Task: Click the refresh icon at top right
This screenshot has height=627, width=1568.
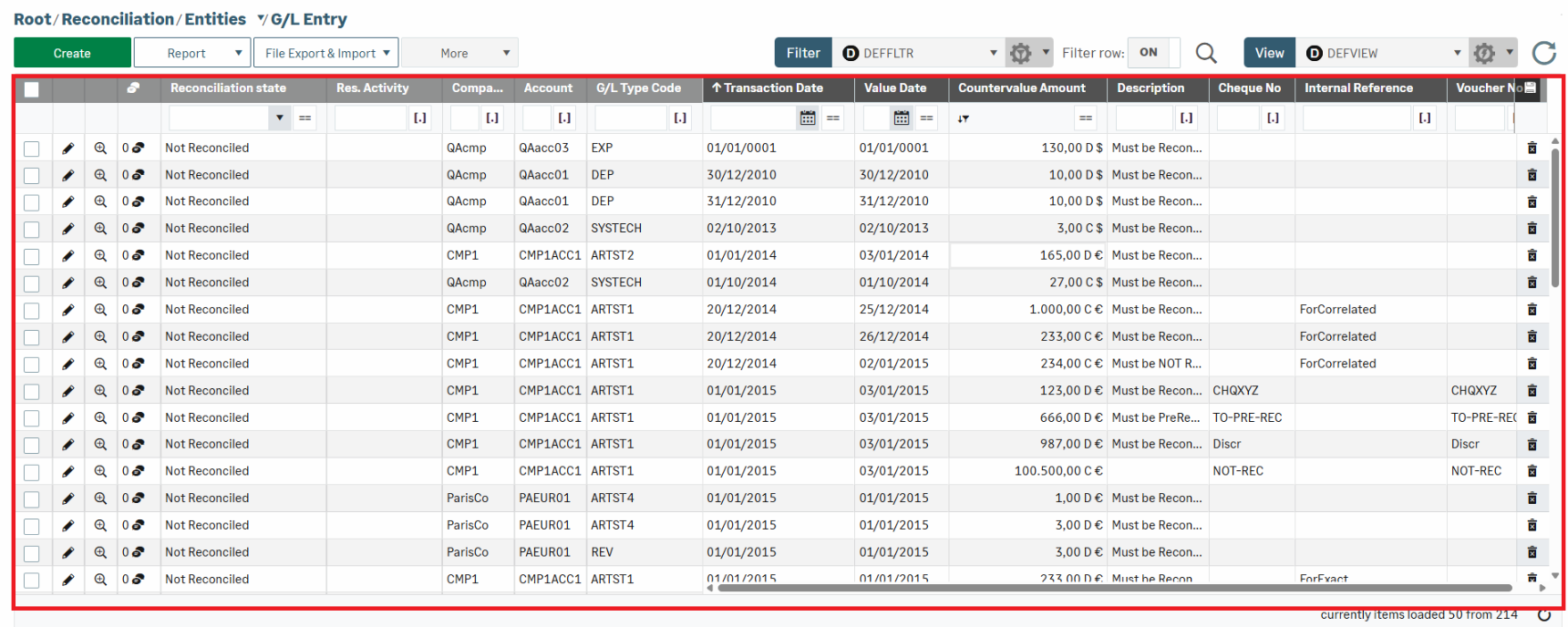Action: click(1543, 53)
